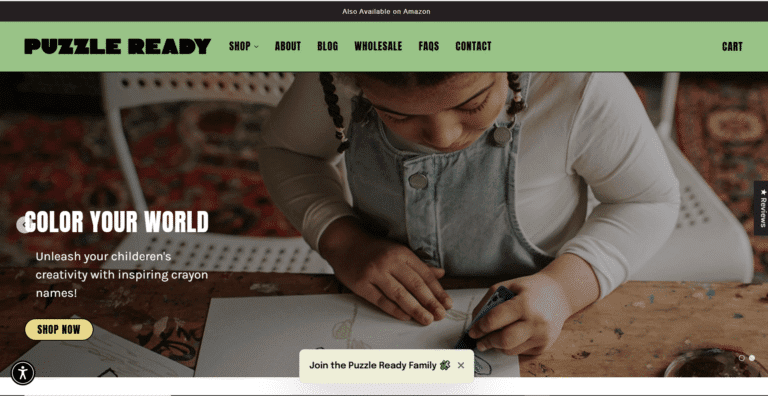Viewport: 768px width, 396px height.
Task: Open the FAQS page
Action: 429,47
